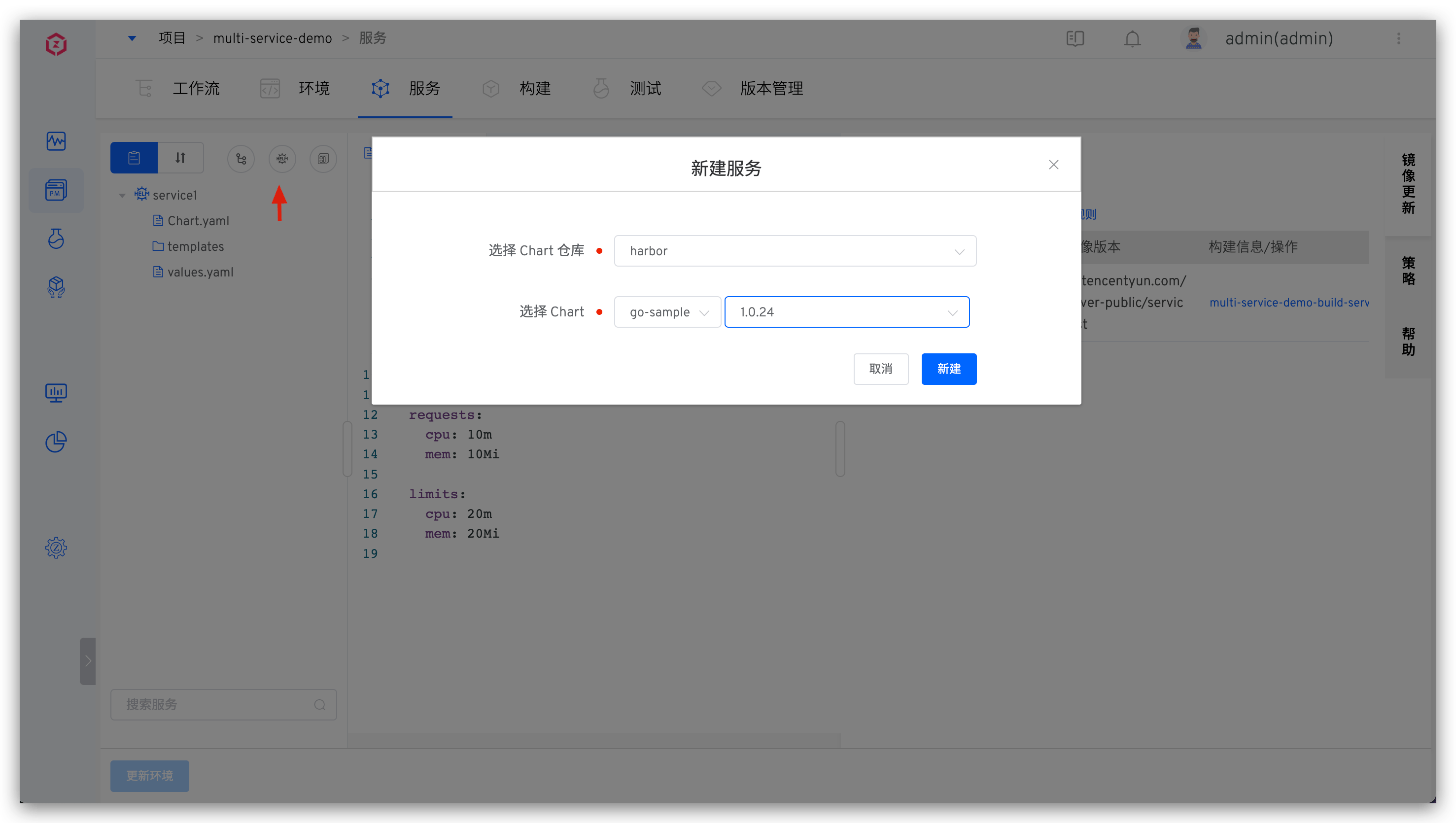The image size is (1456, 823).
Task: Open the data insight pie chart icon
Action: [x=56, y=442]
